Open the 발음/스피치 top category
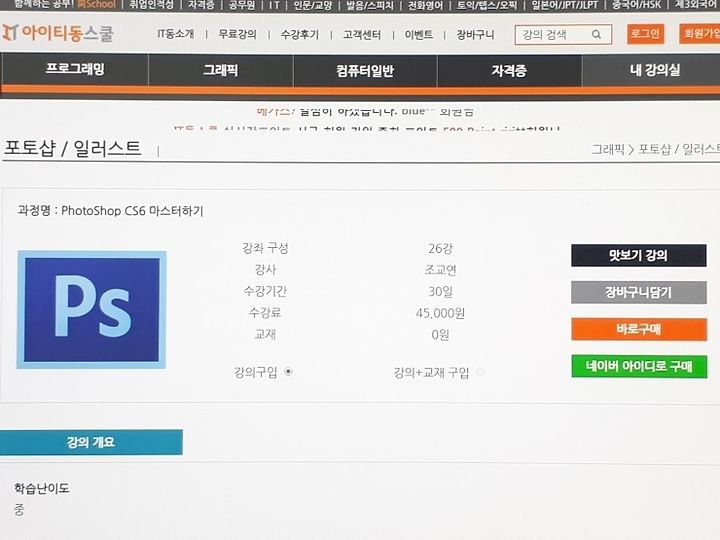 pos(370,5)
